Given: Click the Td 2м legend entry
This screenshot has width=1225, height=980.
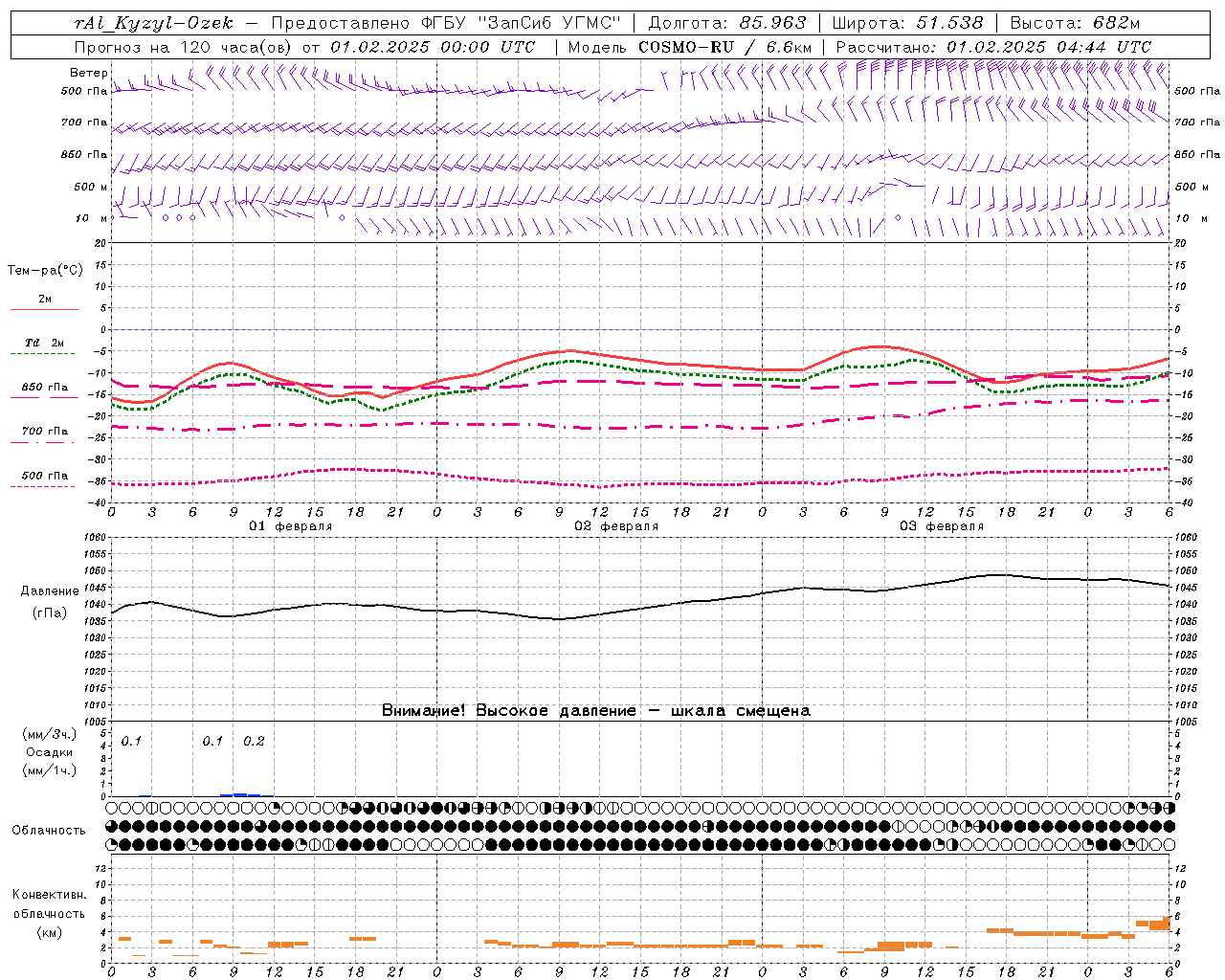Looking at the screenshot, I should click(45, 343).
